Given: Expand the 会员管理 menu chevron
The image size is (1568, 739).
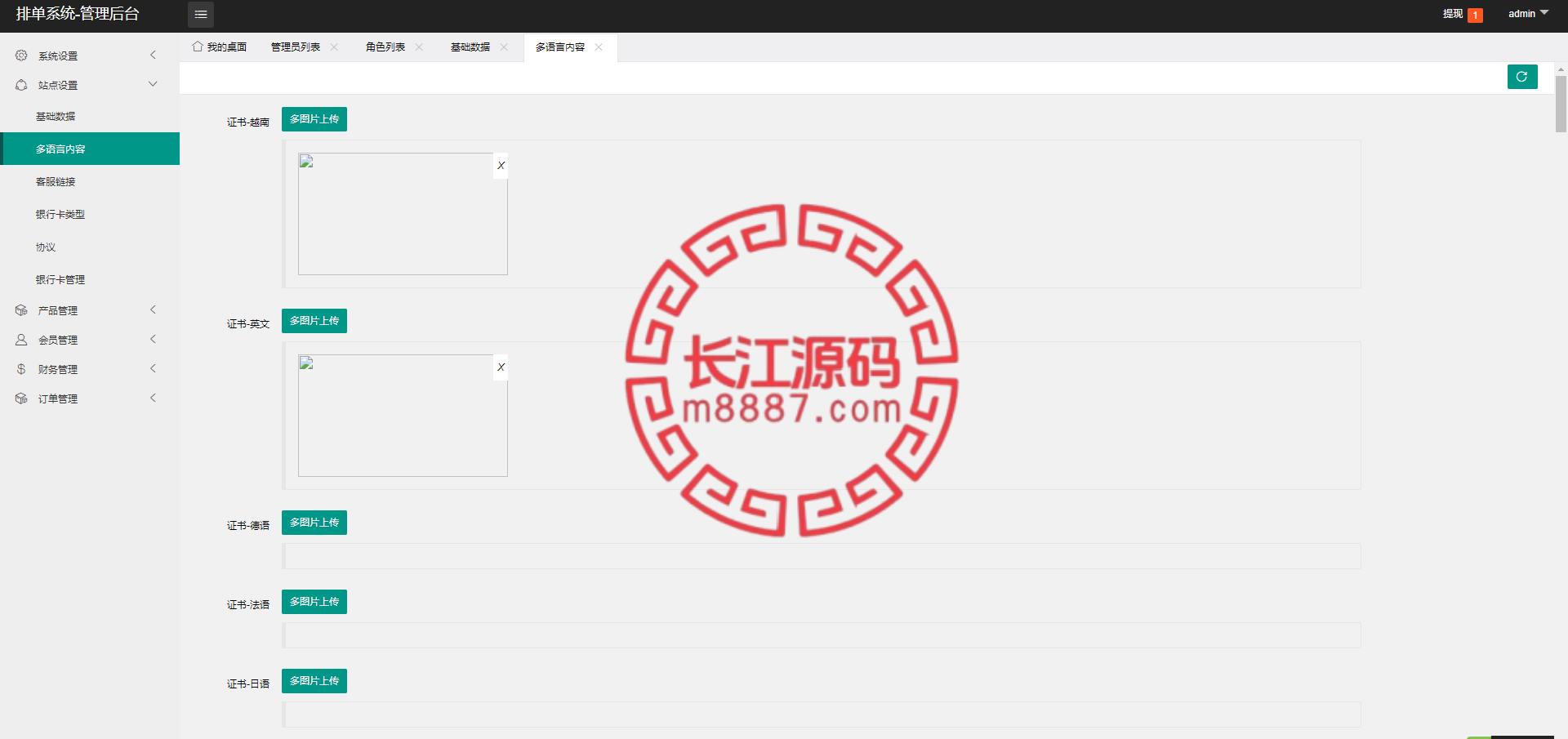Looking at the screenshot, I should [x=153, y=340].
